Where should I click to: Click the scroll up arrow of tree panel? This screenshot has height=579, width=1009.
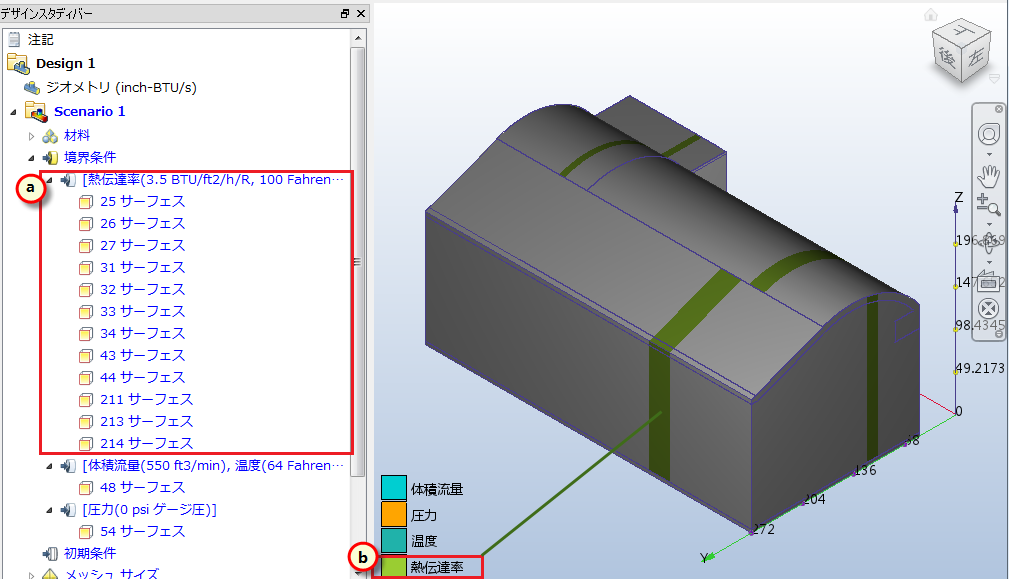[358, 39]
